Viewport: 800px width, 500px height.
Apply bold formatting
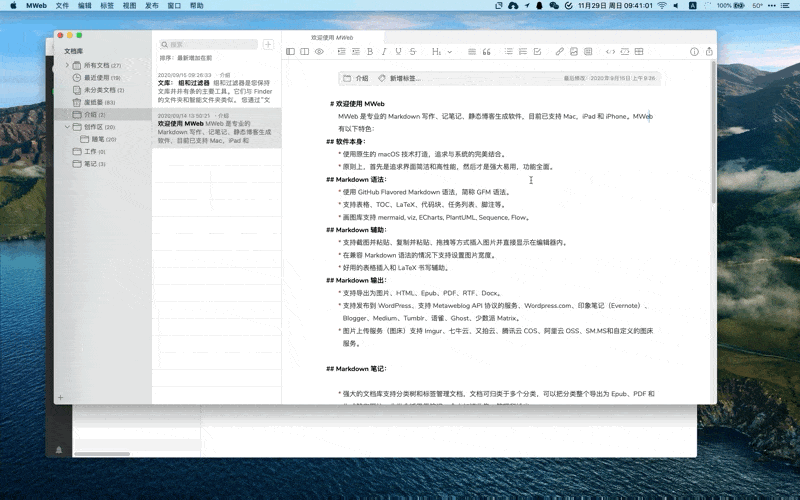coord(370,52)
